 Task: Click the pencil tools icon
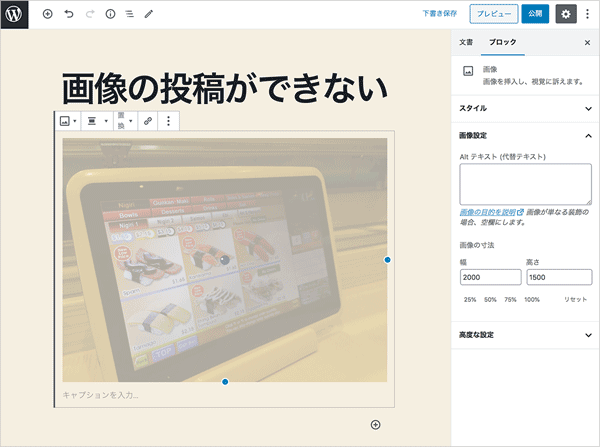(149, 14)
